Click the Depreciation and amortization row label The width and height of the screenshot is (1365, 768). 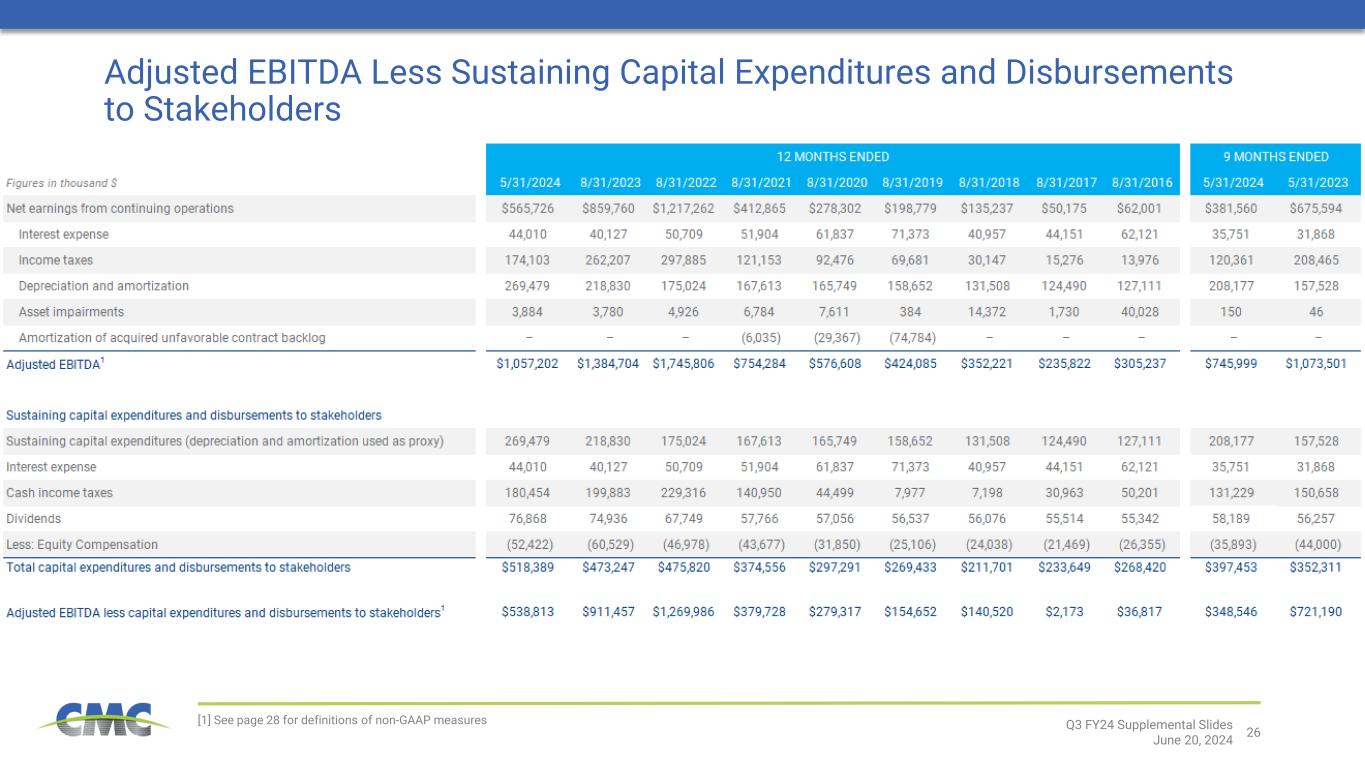coord(104,286)
